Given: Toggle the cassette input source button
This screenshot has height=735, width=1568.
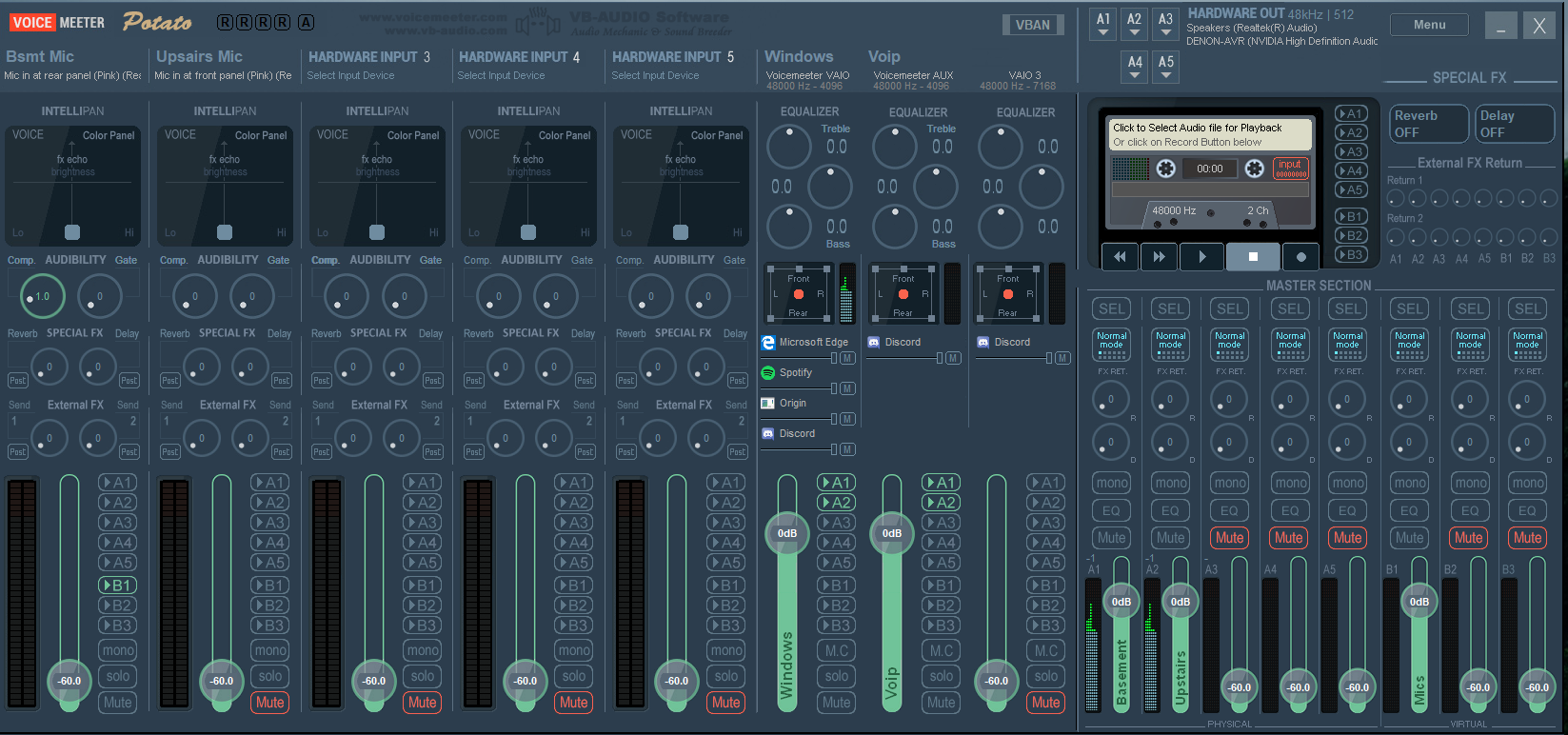Looking at the screenshot, I should pyautogui.click(x=1291, y=169).
